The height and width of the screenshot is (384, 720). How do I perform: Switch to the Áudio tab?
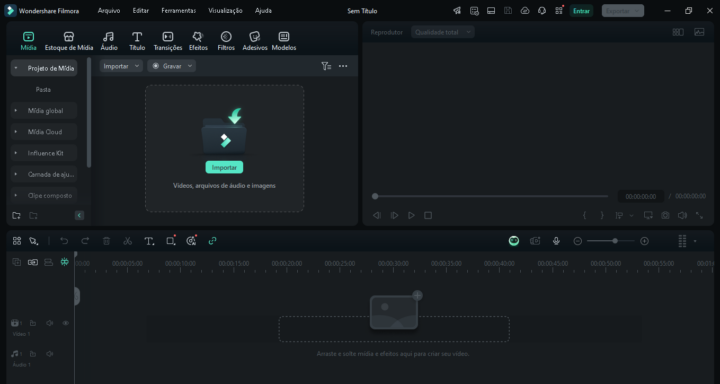[109, 41]
